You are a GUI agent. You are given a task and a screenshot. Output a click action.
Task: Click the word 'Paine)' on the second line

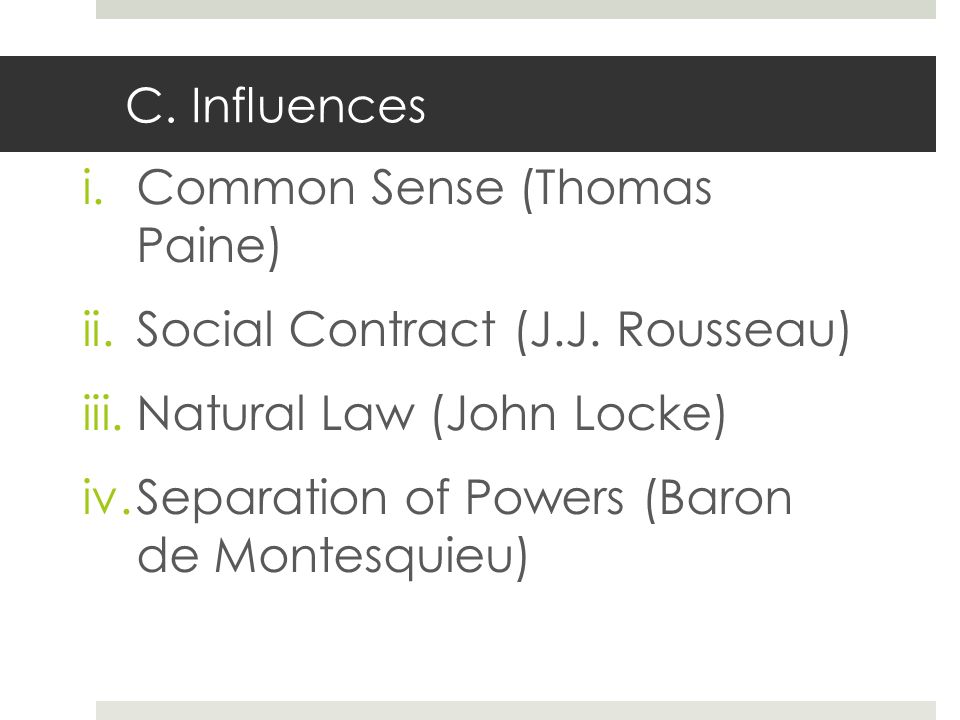coord(208,246)
